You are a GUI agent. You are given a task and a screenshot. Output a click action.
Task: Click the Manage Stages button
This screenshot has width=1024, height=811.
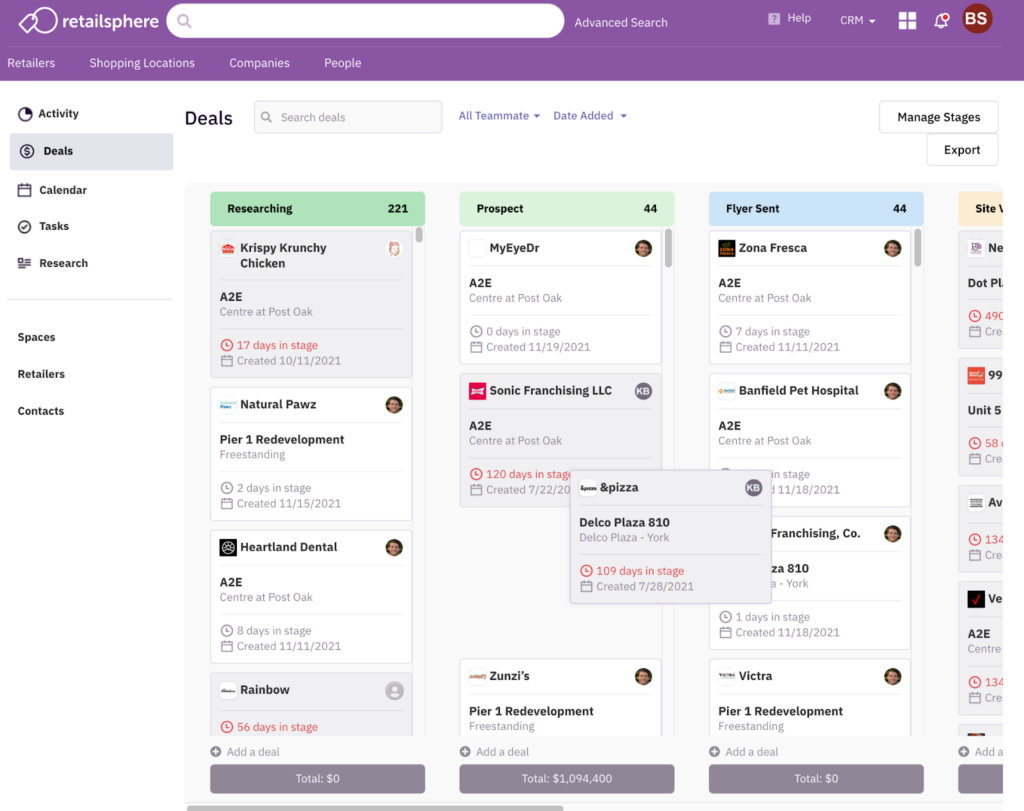pos(938,117)
